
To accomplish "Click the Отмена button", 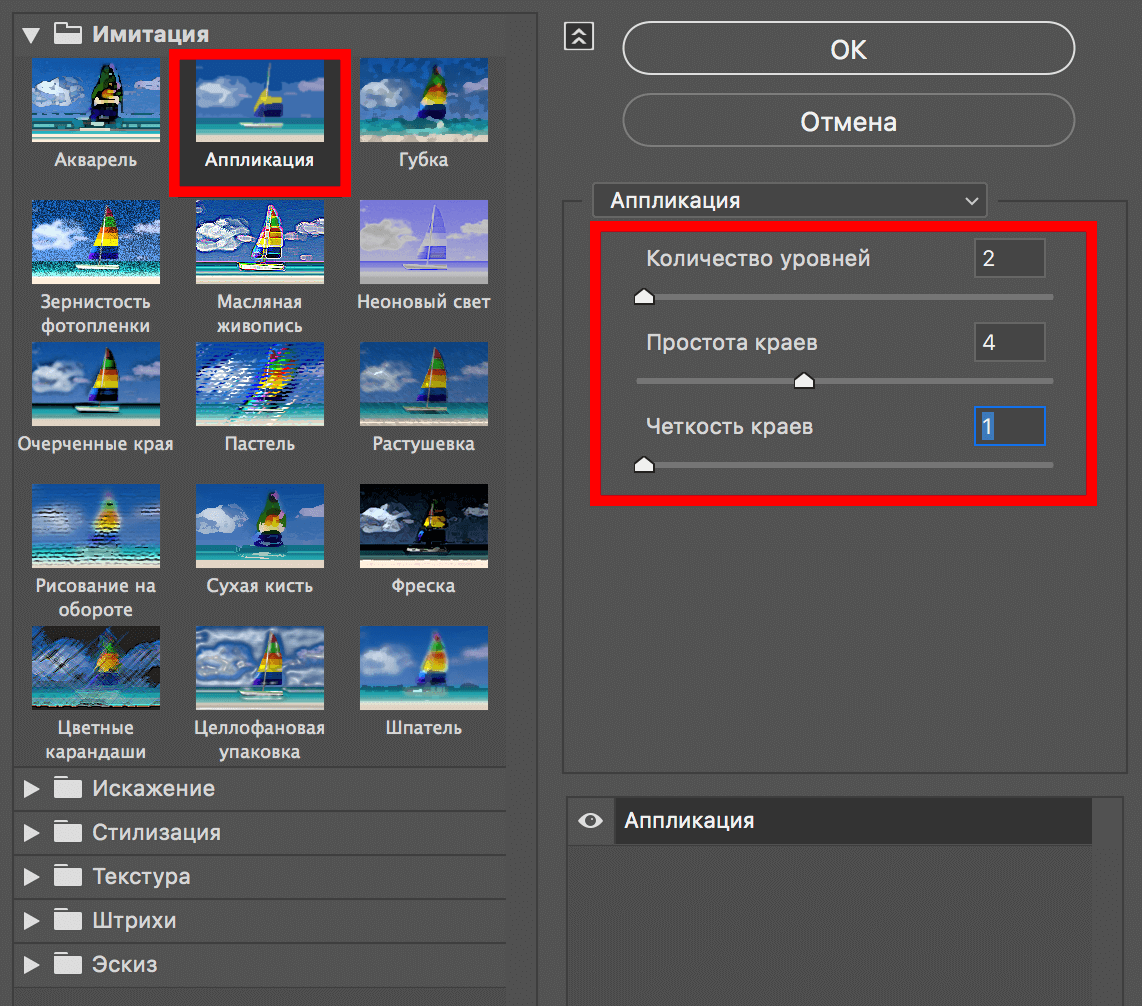I will 848,122.
